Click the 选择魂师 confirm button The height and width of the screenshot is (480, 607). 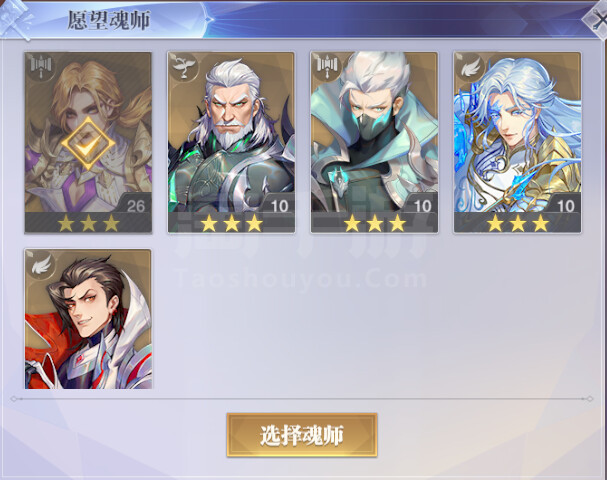click(302, 435)
